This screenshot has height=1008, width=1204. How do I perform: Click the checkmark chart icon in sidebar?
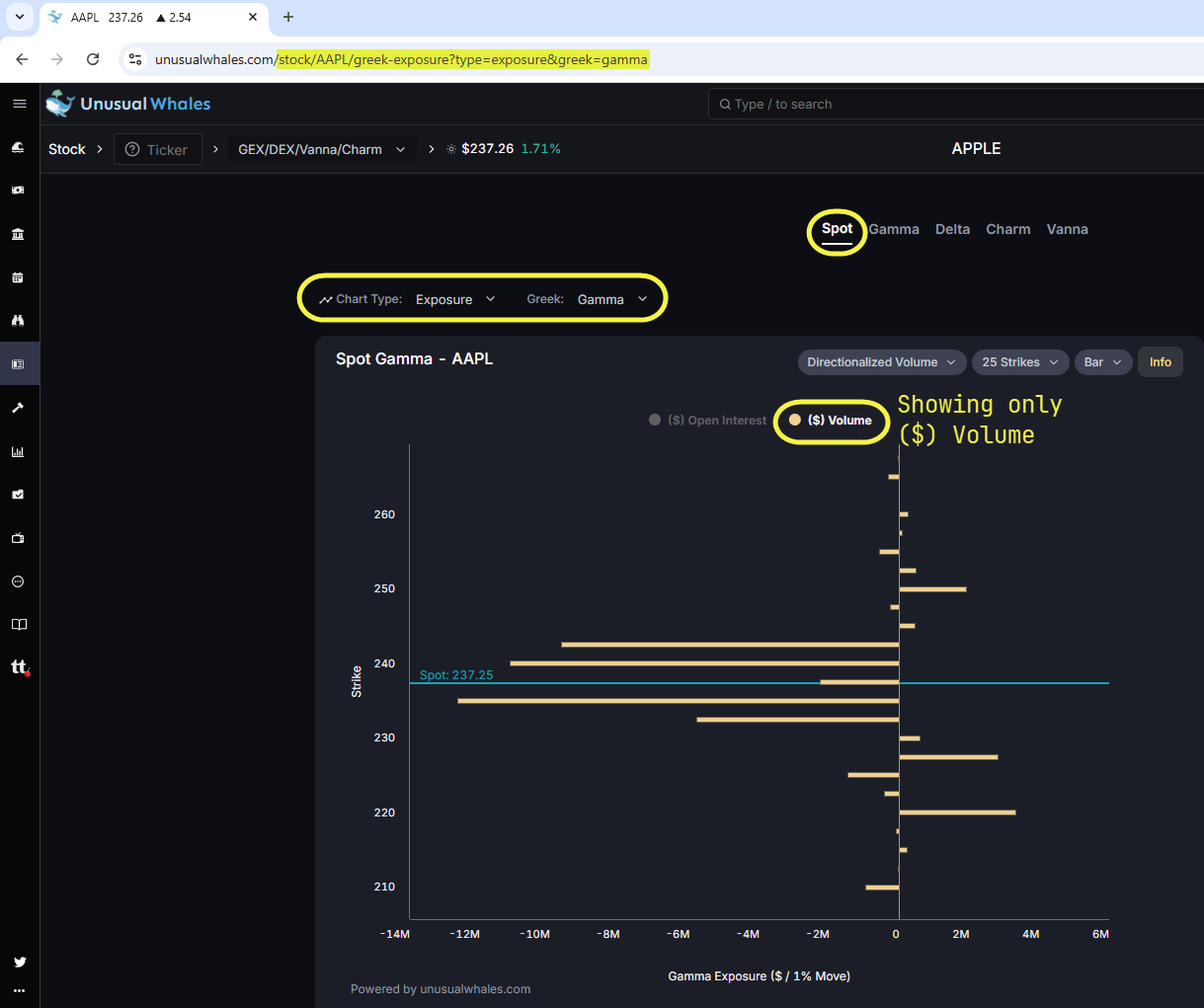(x=18, y=495)
